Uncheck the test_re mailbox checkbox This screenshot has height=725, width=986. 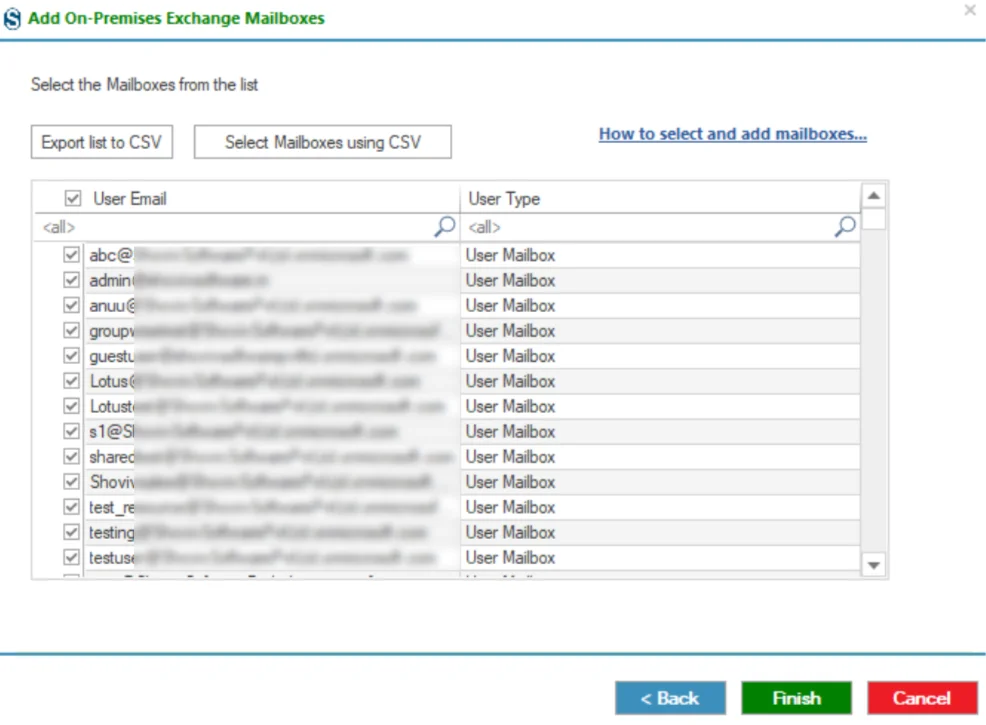72,506
